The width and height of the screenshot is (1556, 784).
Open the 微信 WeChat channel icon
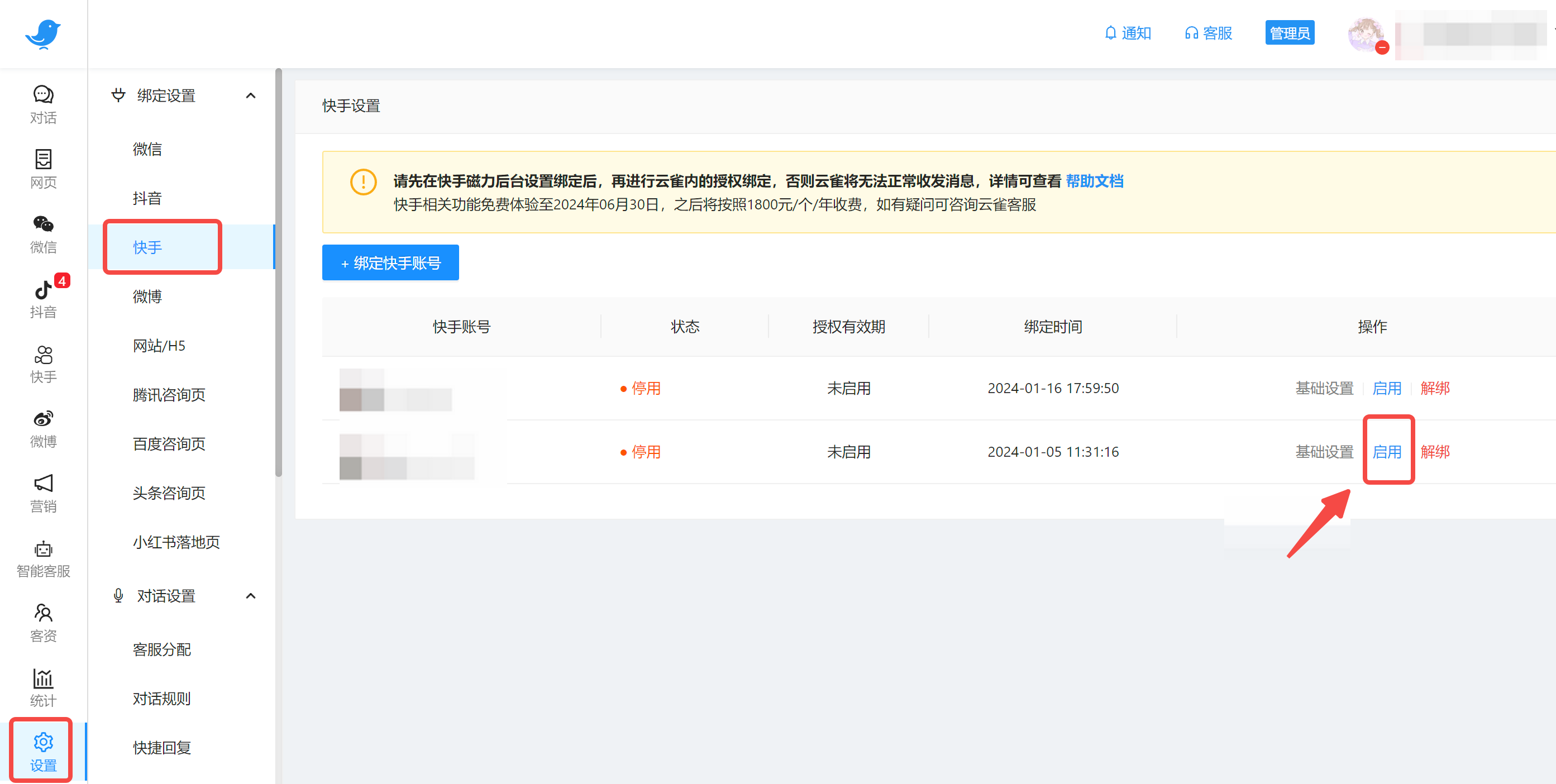[42, 234]
